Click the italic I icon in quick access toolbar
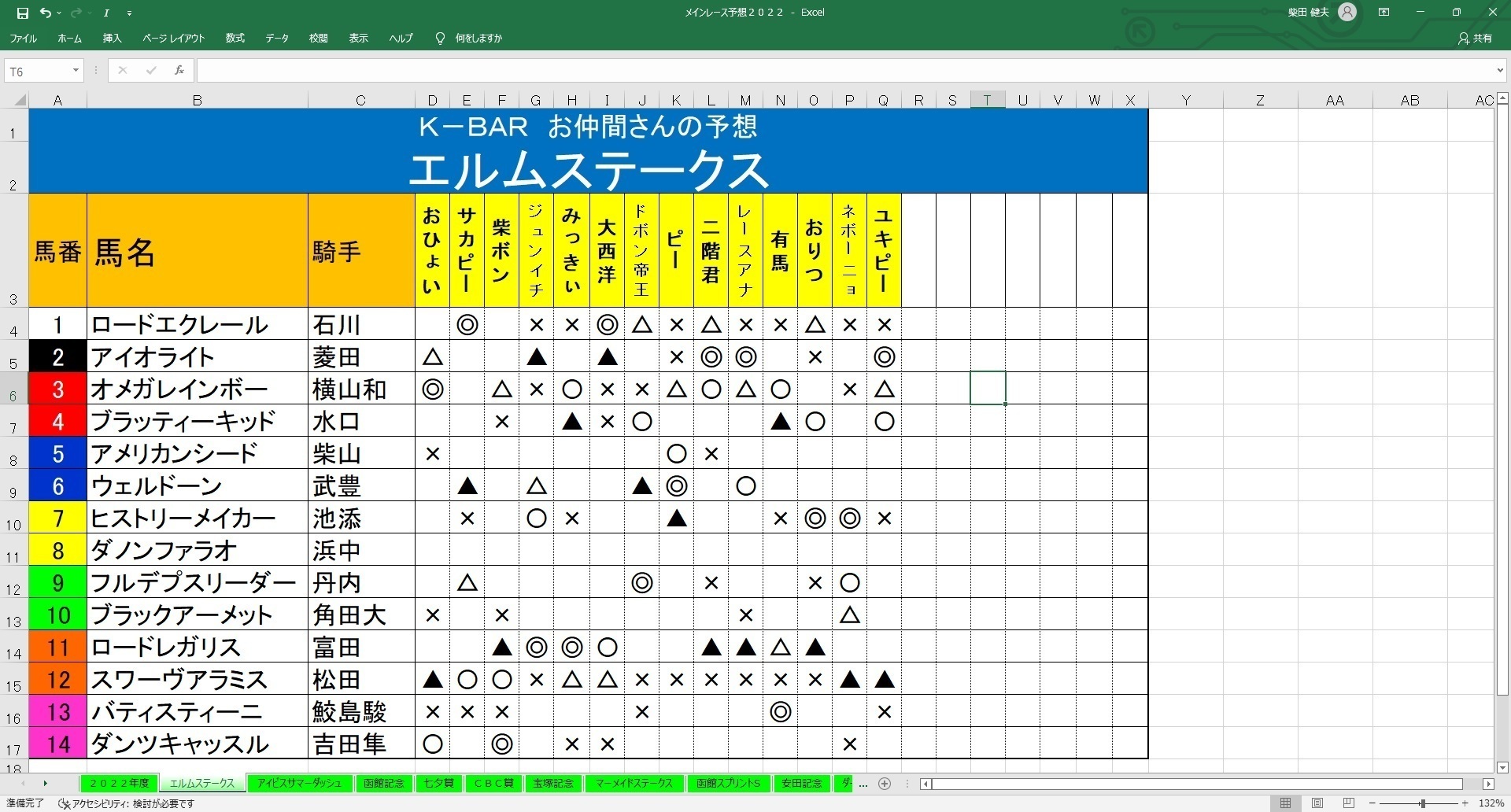Image resolution: width=1511 pixels, height=812 pixels. 106,13
